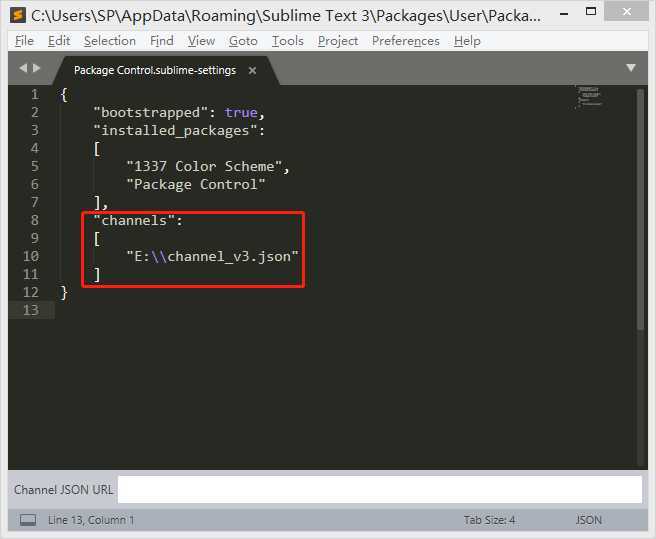Click line number 1 in the gutter
This screenshot has height=539, width=656.
pyautogui.click(x=35, y=95)
